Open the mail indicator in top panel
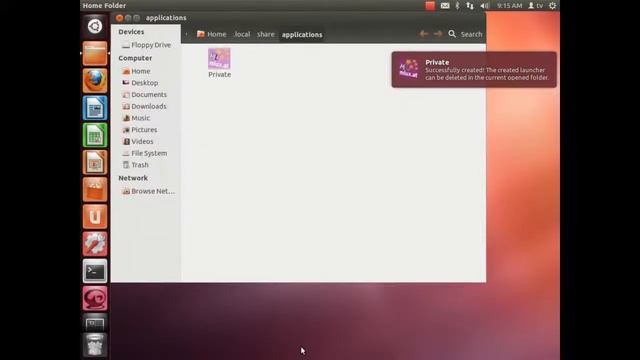Screen dimensions: 640x360 445,6
